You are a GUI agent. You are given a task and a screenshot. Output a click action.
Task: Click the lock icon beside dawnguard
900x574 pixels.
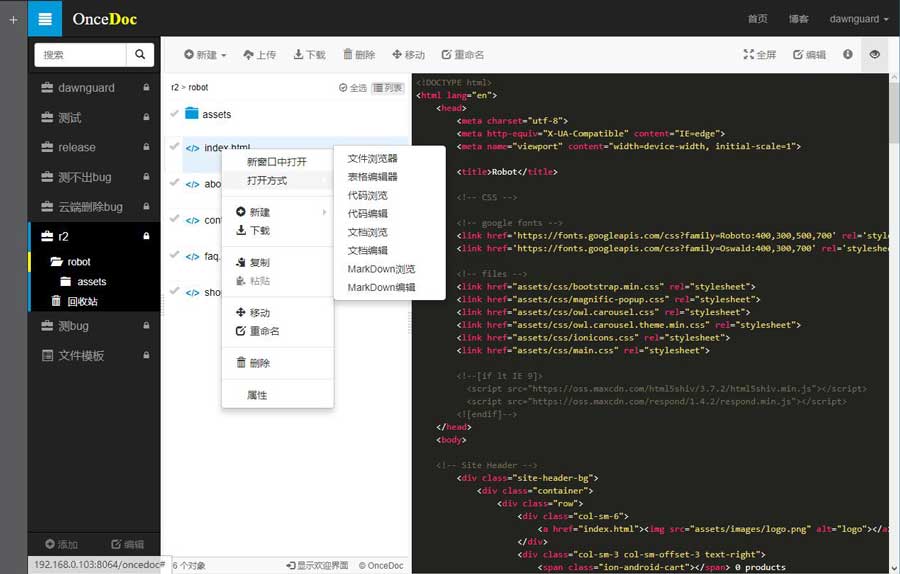(146, 87)
